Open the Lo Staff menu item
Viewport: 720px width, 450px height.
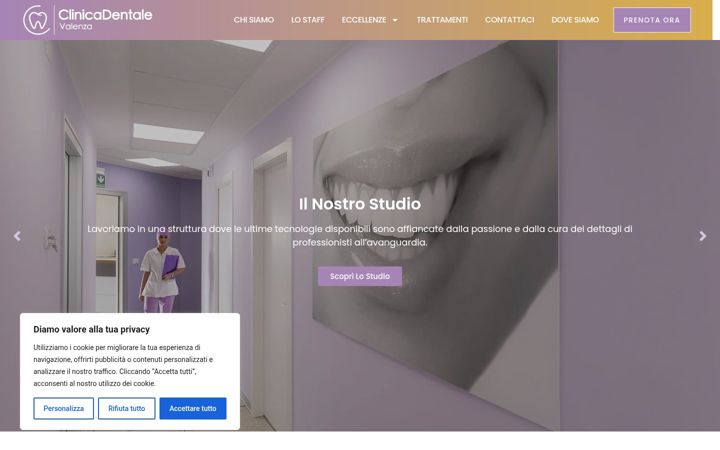(308, 20)
